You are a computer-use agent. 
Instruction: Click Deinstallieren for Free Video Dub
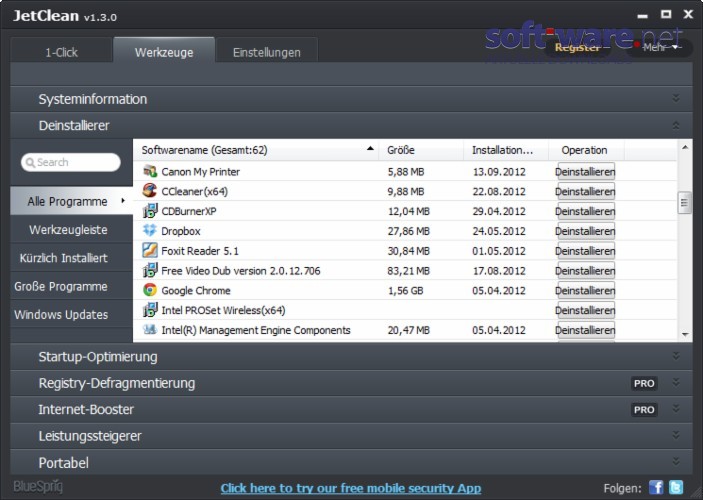pyautogui.click(x=586, y=270)
